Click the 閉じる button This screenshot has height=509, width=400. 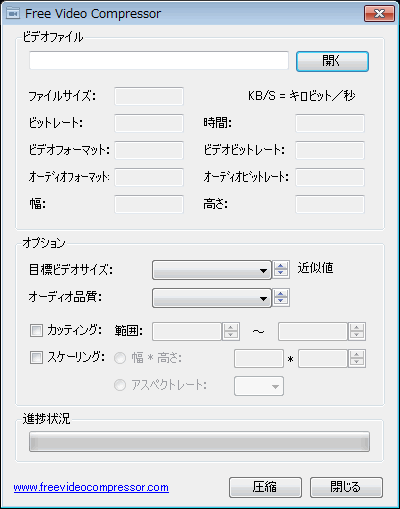click(346, 487)
